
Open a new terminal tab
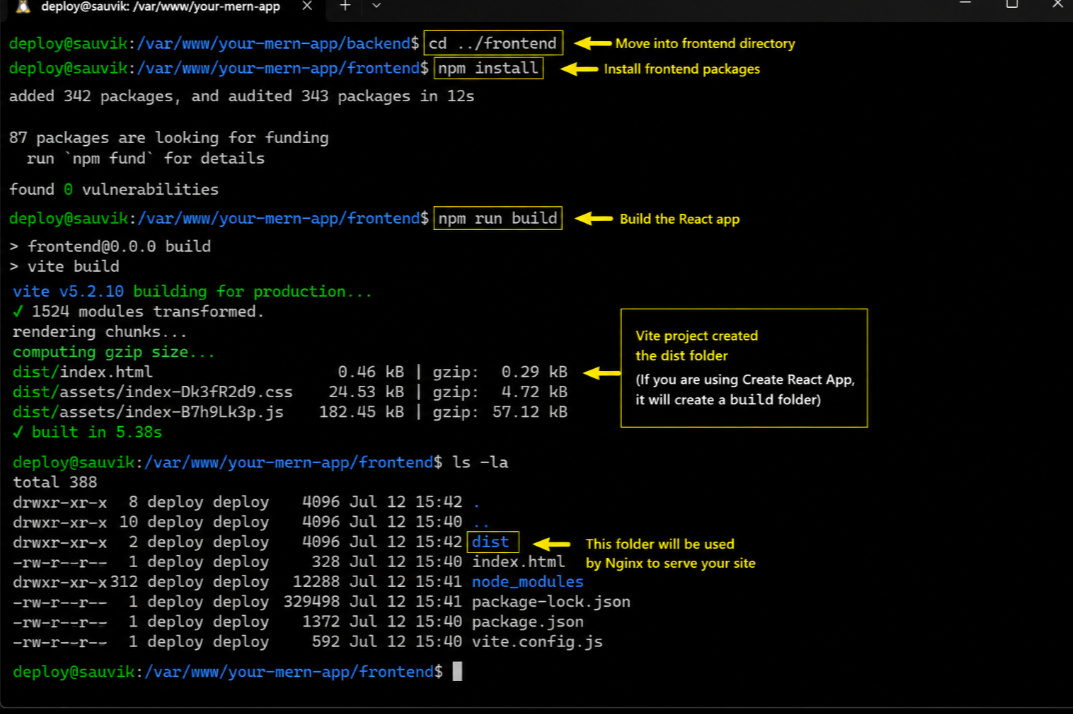click(x=345, y=6)
